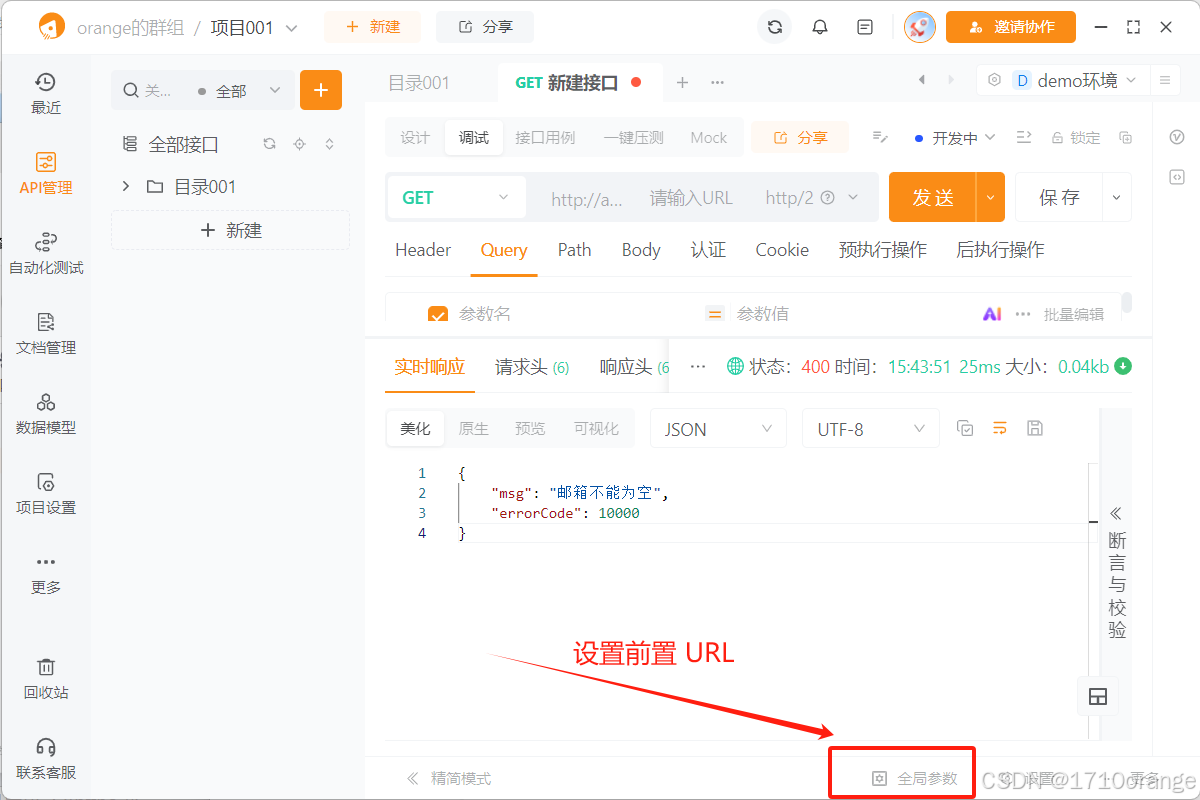Switch to the Body tab
1200x800 pixels.
(641, 250)
